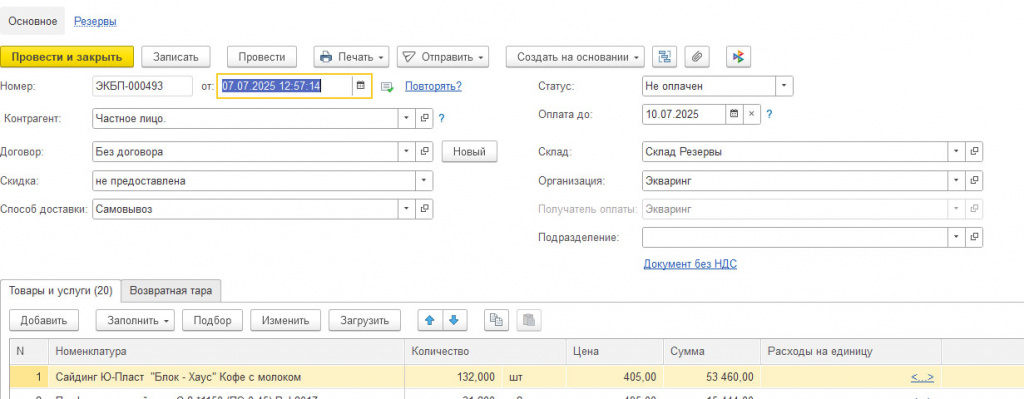Open Организация record card icon
The width and height of the screenshot is (1024, 399).
pos(974,180)
